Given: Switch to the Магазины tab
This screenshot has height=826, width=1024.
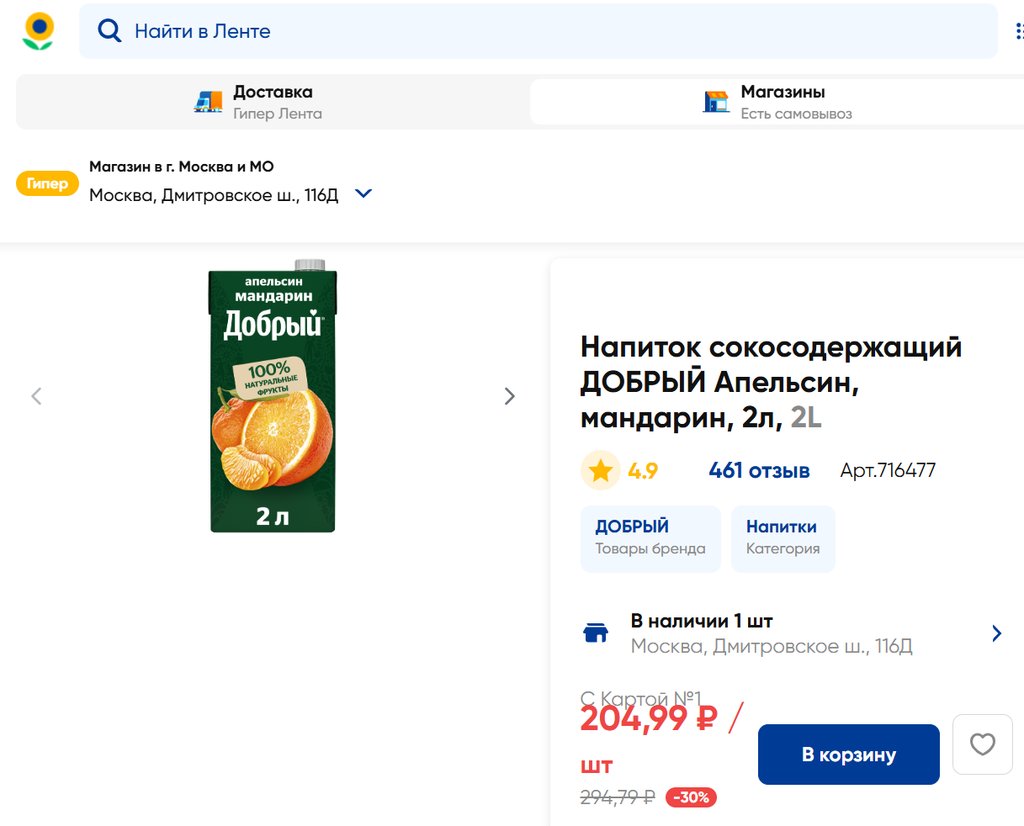Looking at the screenshot, I should pyautogui.click(x=780, y=101).
